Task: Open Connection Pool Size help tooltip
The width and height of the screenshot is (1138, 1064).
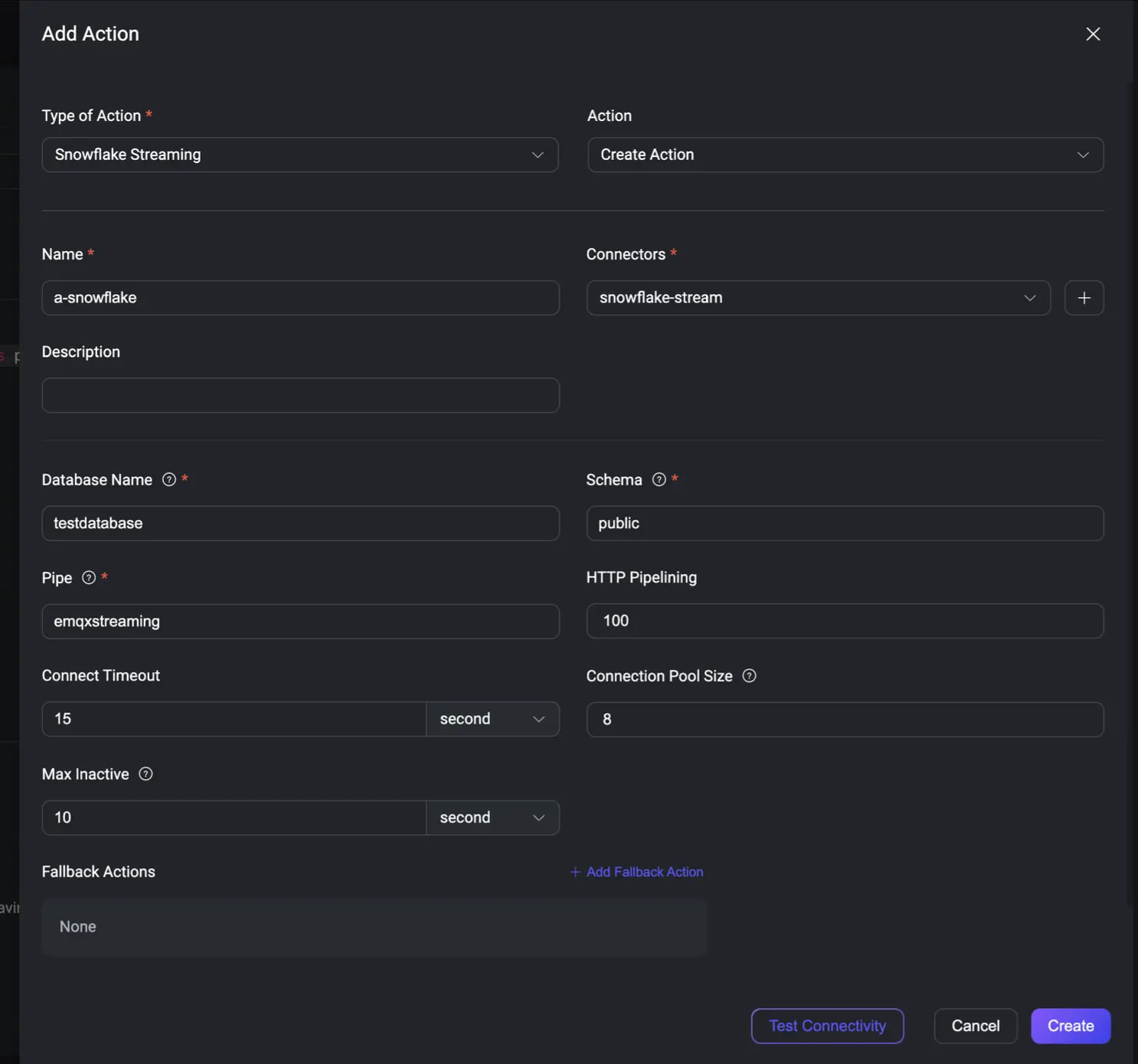Action: (749, 675)
